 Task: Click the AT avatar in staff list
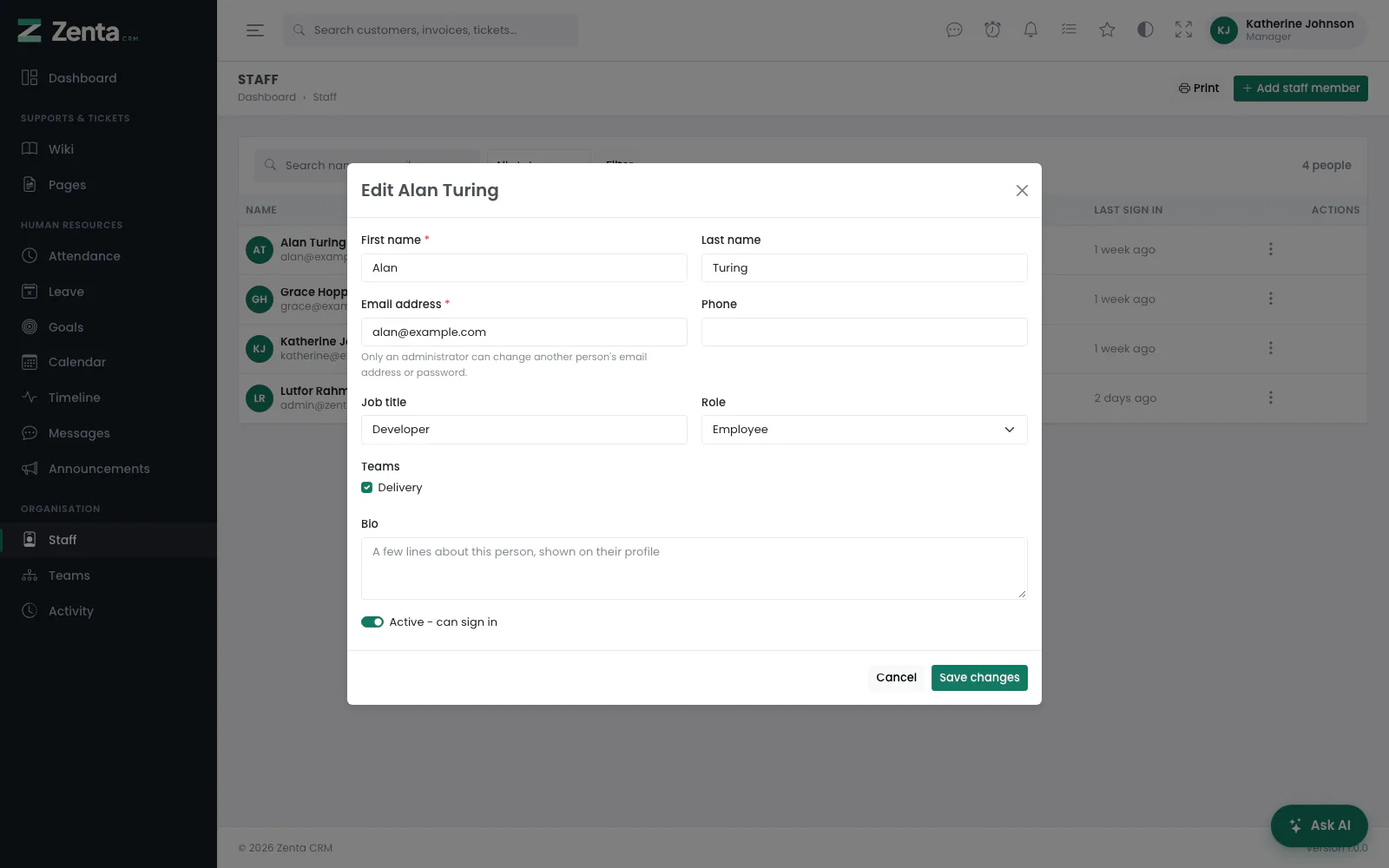point(260,250)
